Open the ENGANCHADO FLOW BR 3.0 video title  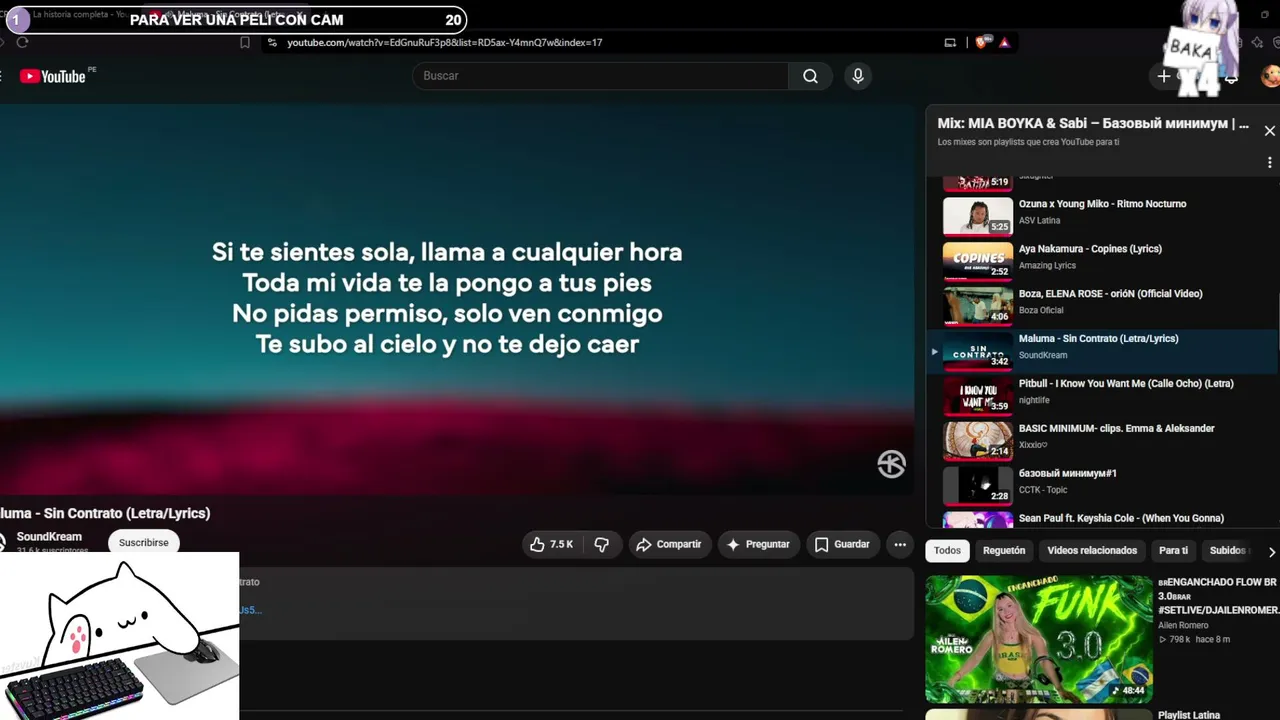1218,596
